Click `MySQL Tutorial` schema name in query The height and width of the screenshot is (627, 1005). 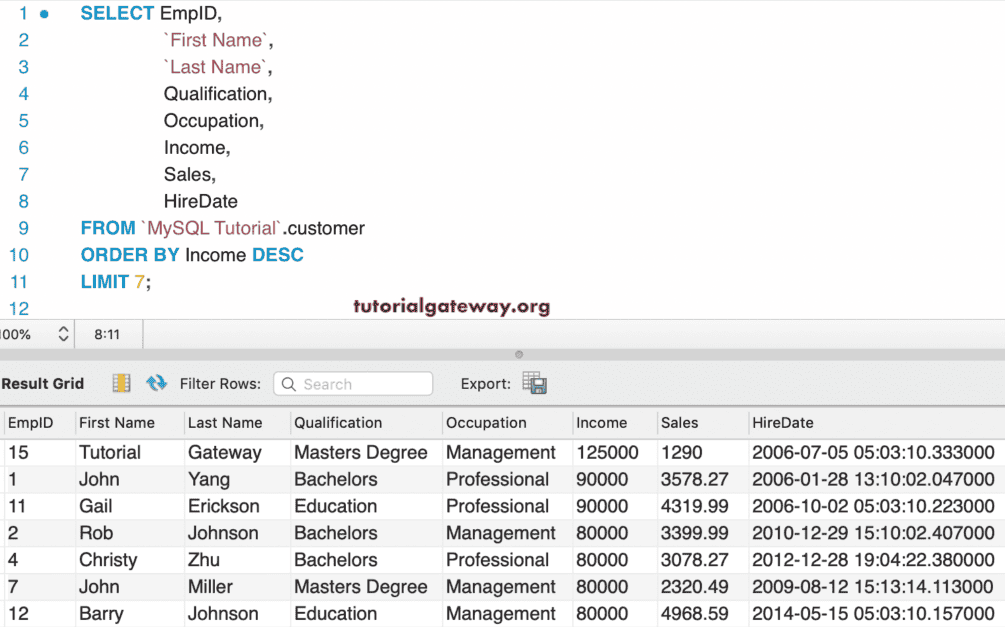pyautogui.click(x=212, y=229)
